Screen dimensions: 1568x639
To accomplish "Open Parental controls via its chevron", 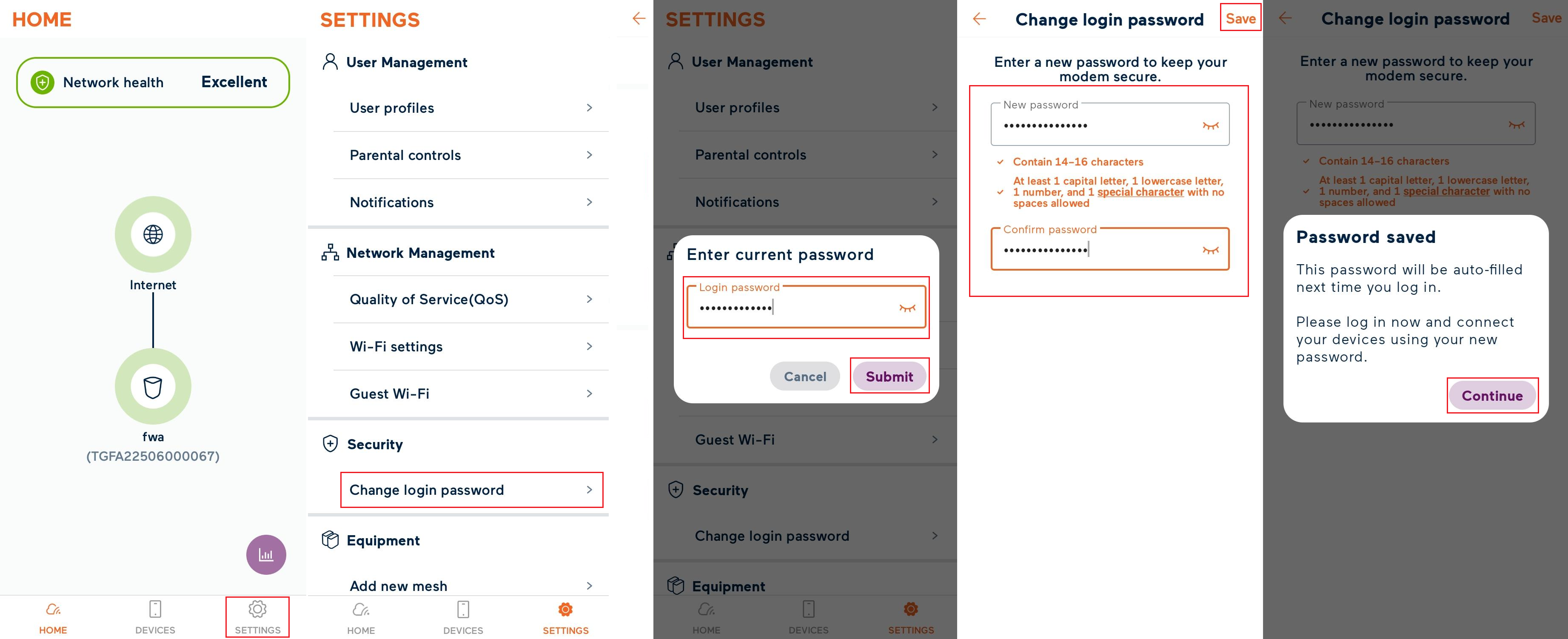I will click(589, 155).
